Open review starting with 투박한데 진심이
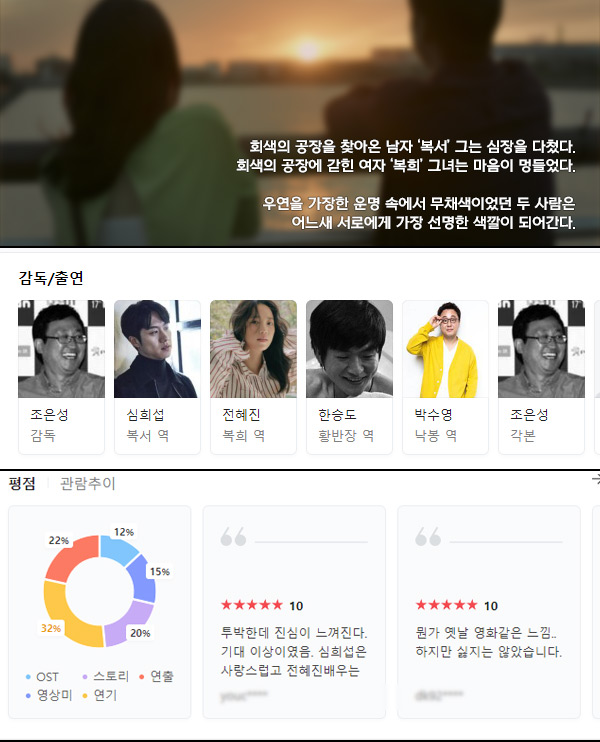Image resolution: width=600 pixels, height=742 pixels. tap(294, 612)
